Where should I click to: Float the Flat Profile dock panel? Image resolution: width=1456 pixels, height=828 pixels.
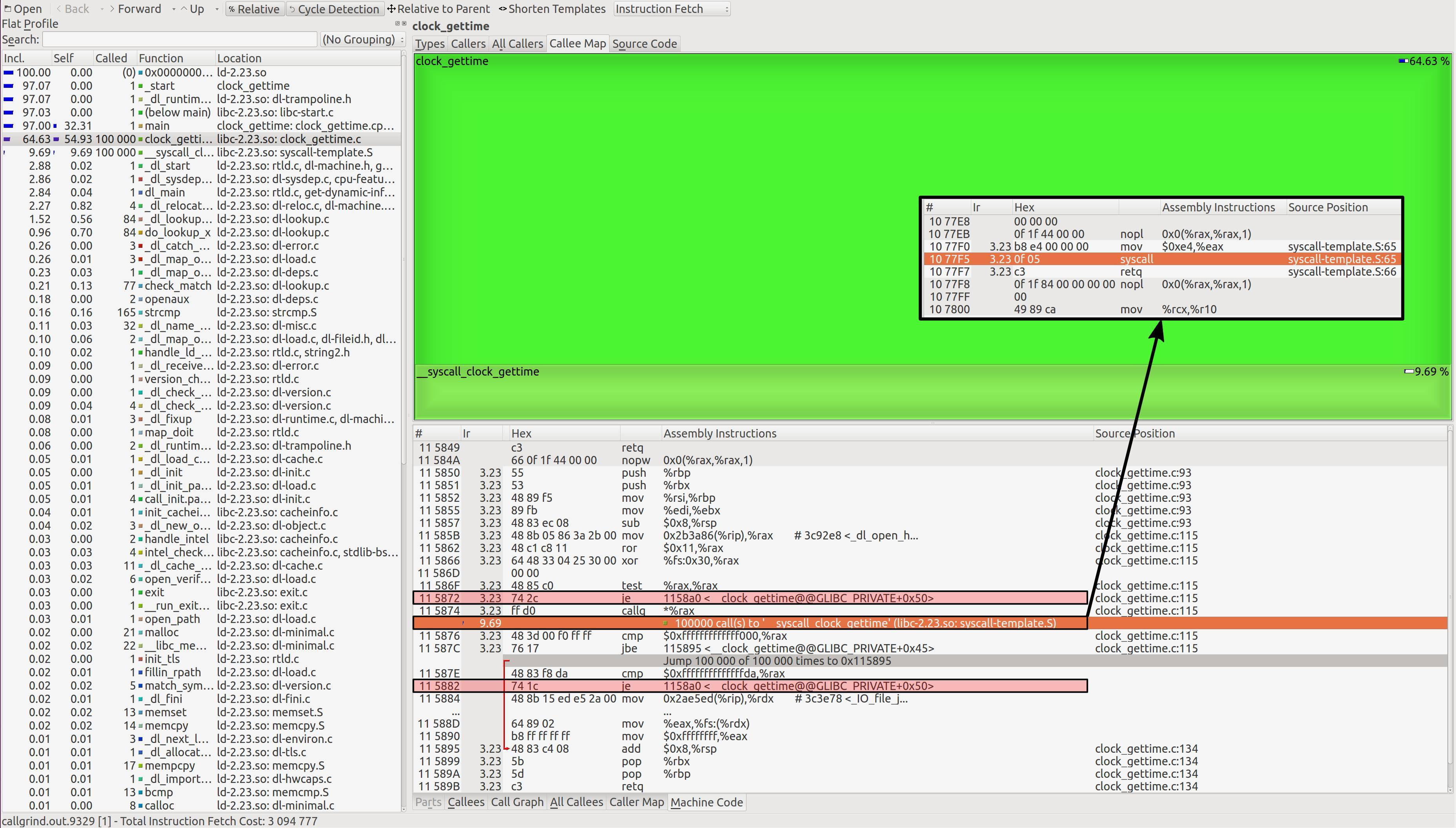point(397,23)
